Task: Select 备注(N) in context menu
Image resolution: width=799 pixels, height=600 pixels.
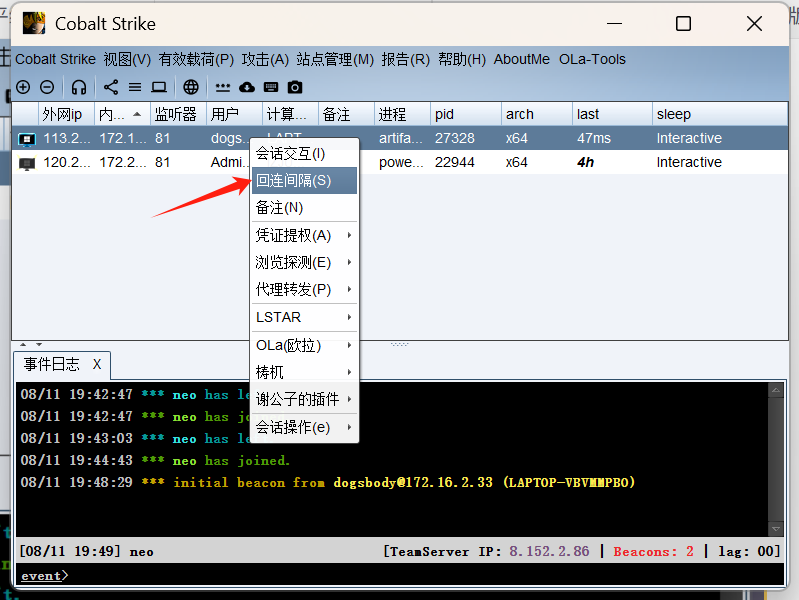Action: click(x=305, y=207)
